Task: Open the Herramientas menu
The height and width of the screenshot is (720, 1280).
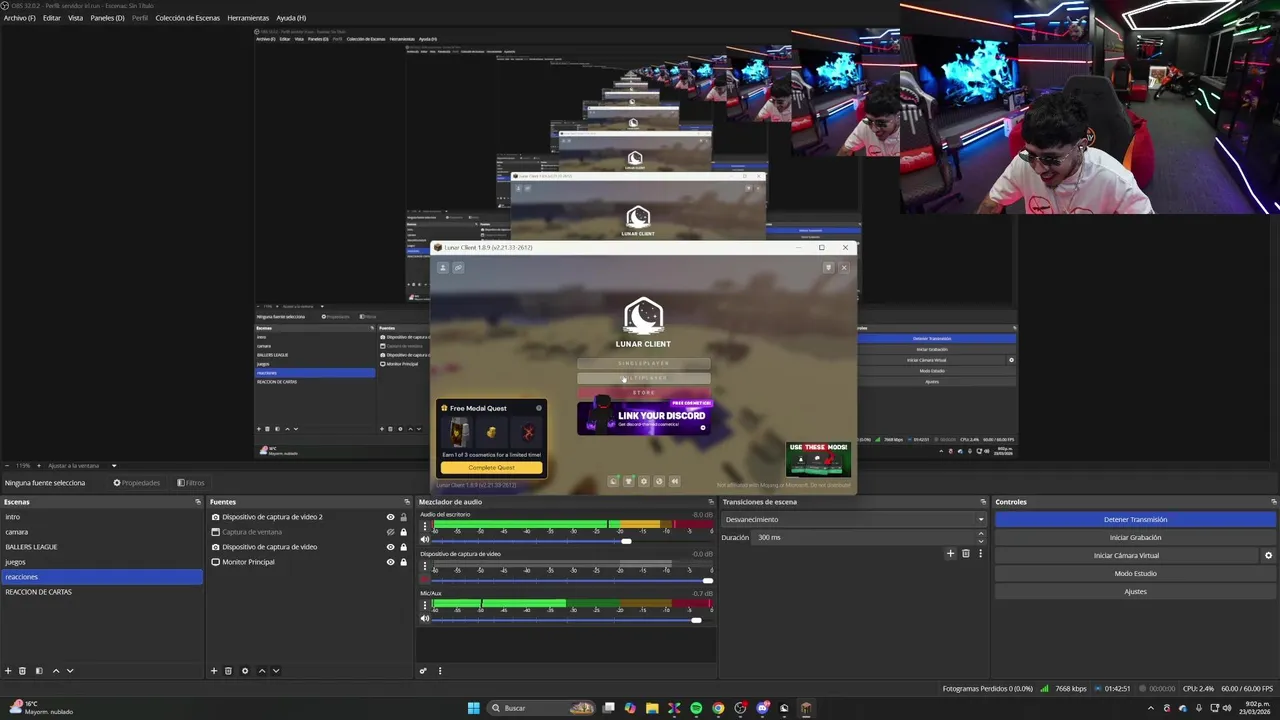Action: click(248, 18)
